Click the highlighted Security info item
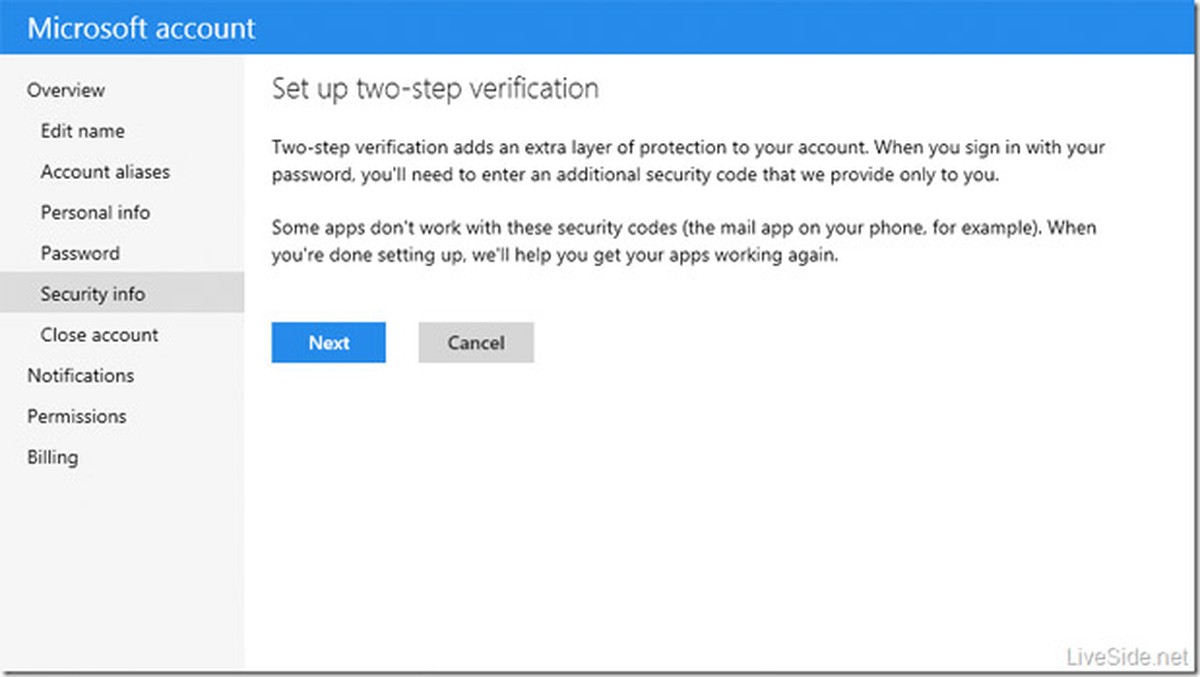 pyautogui.click(x=93, y=294)
